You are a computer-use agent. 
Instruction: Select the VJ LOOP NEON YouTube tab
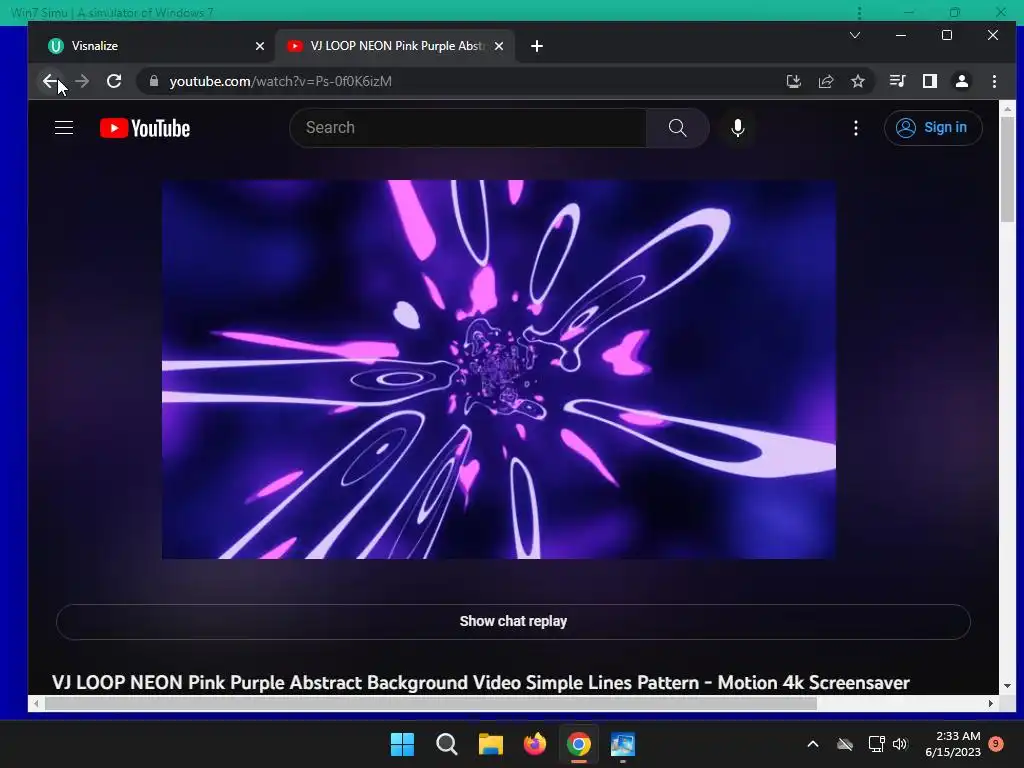click(396, 46)
